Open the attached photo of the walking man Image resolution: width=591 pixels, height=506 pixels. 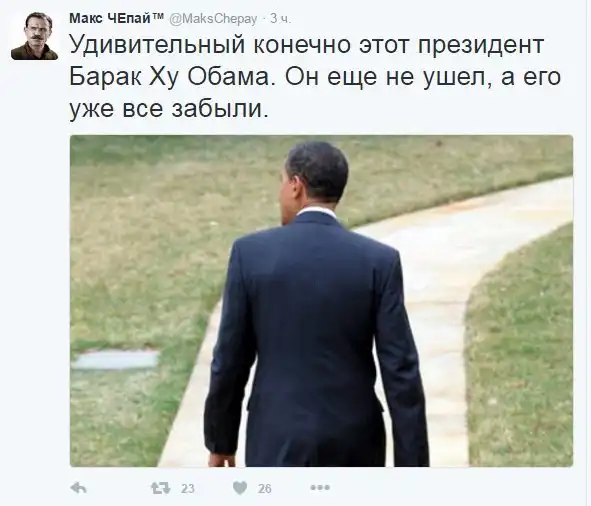(x=322, y=301)
